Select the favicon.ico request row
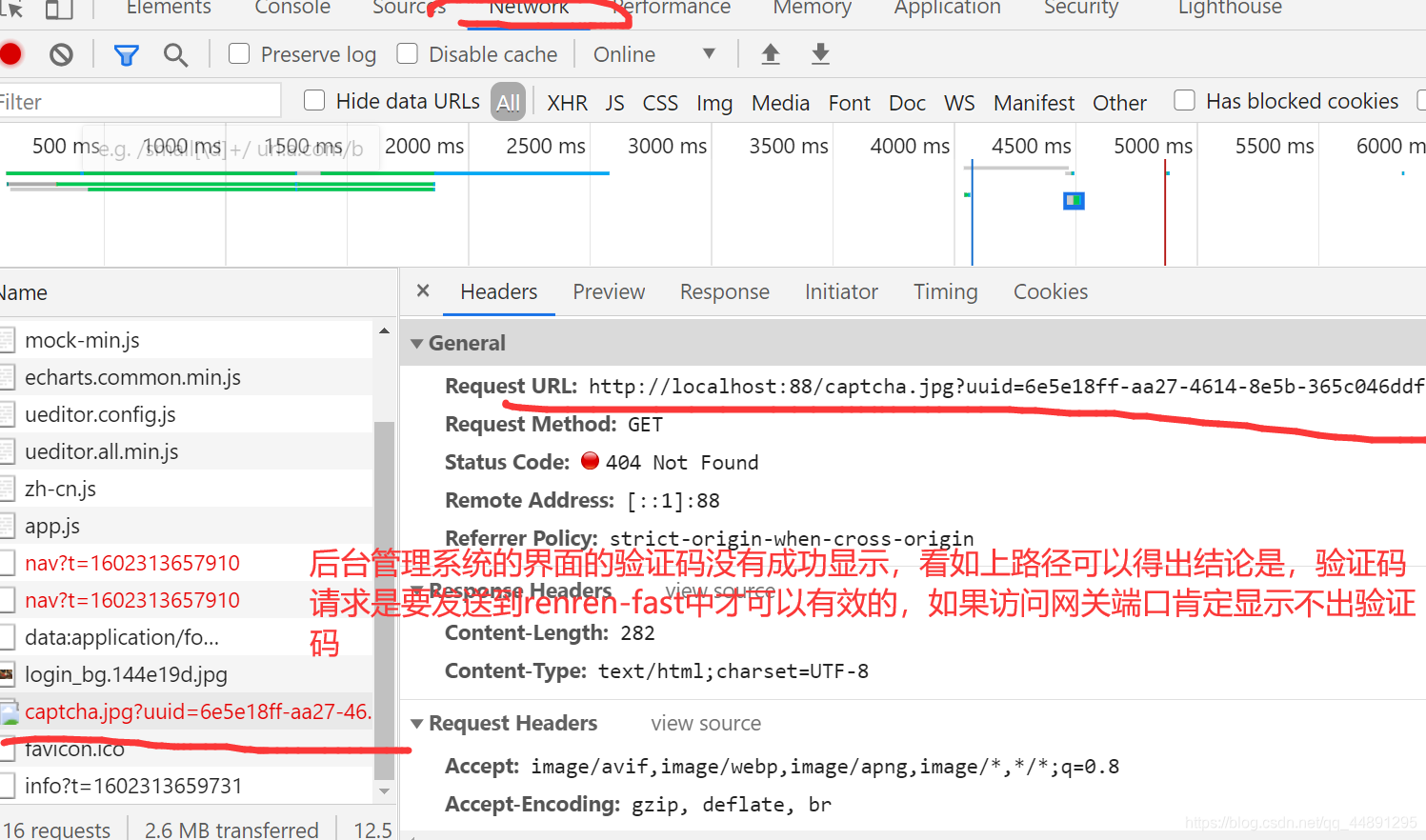Viewport: 1426px width, 840px height. coord(187,750)
